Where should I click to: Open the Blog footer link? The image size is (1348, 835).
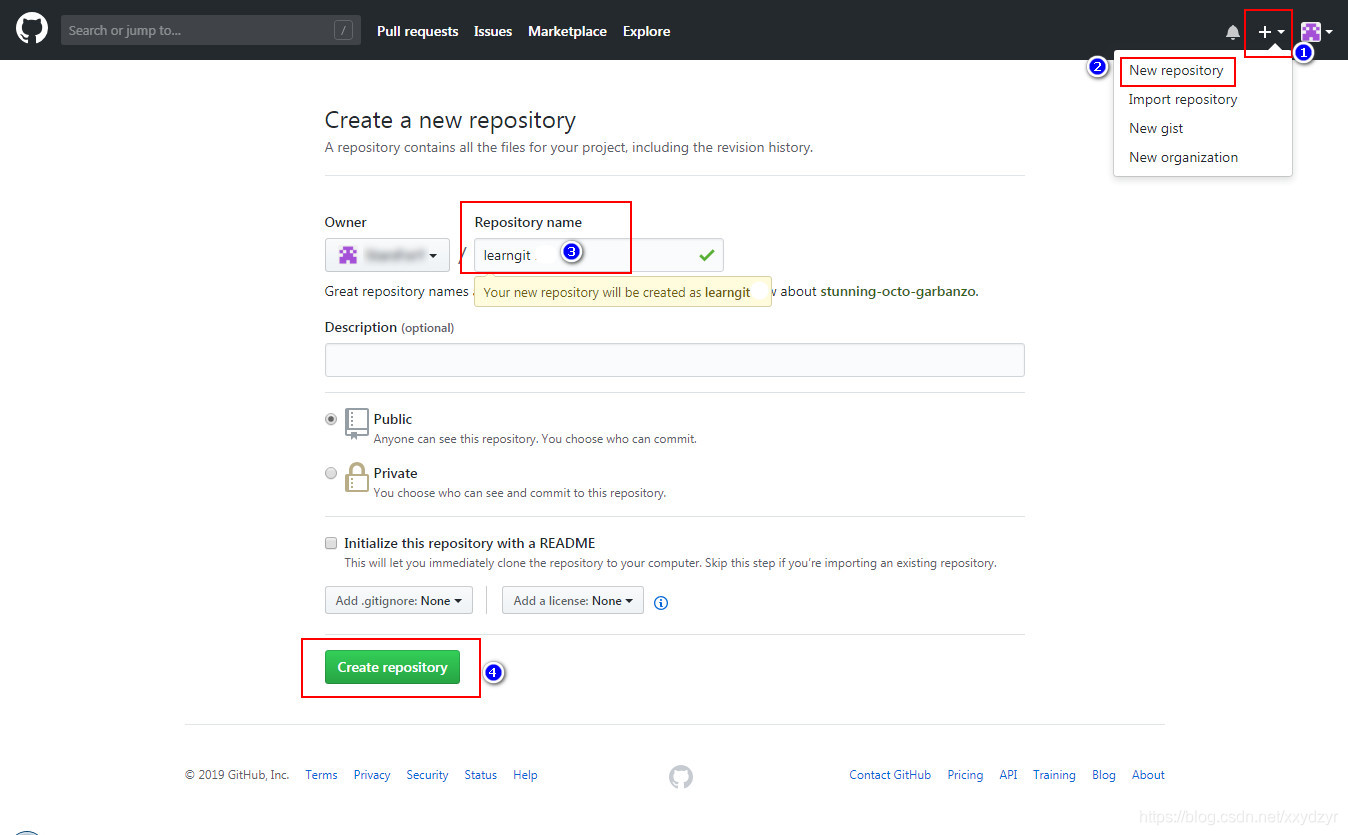tap(1104, 775)
